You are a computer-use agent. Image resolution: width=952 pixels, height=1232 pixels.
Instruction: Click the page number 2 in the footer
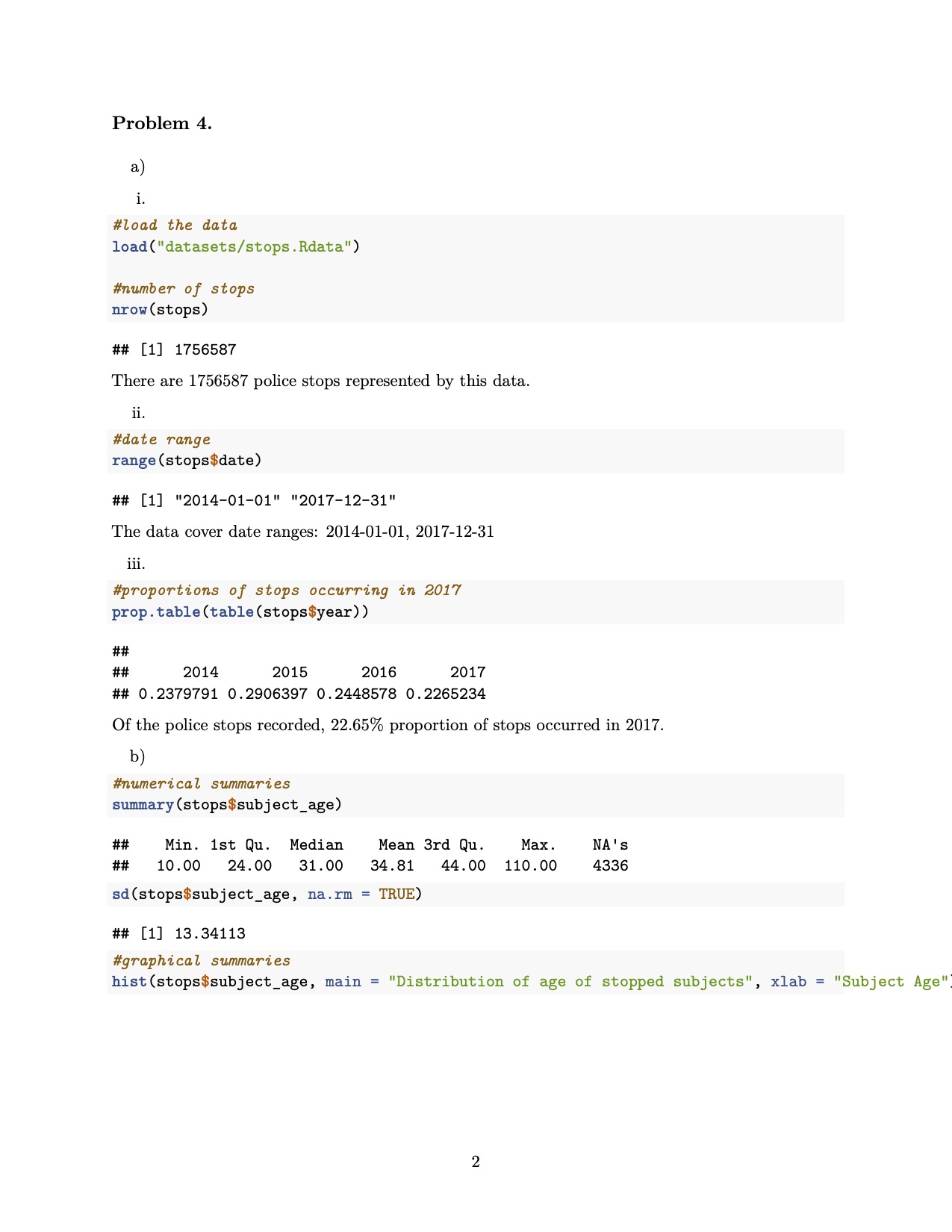coord(476,1162)
